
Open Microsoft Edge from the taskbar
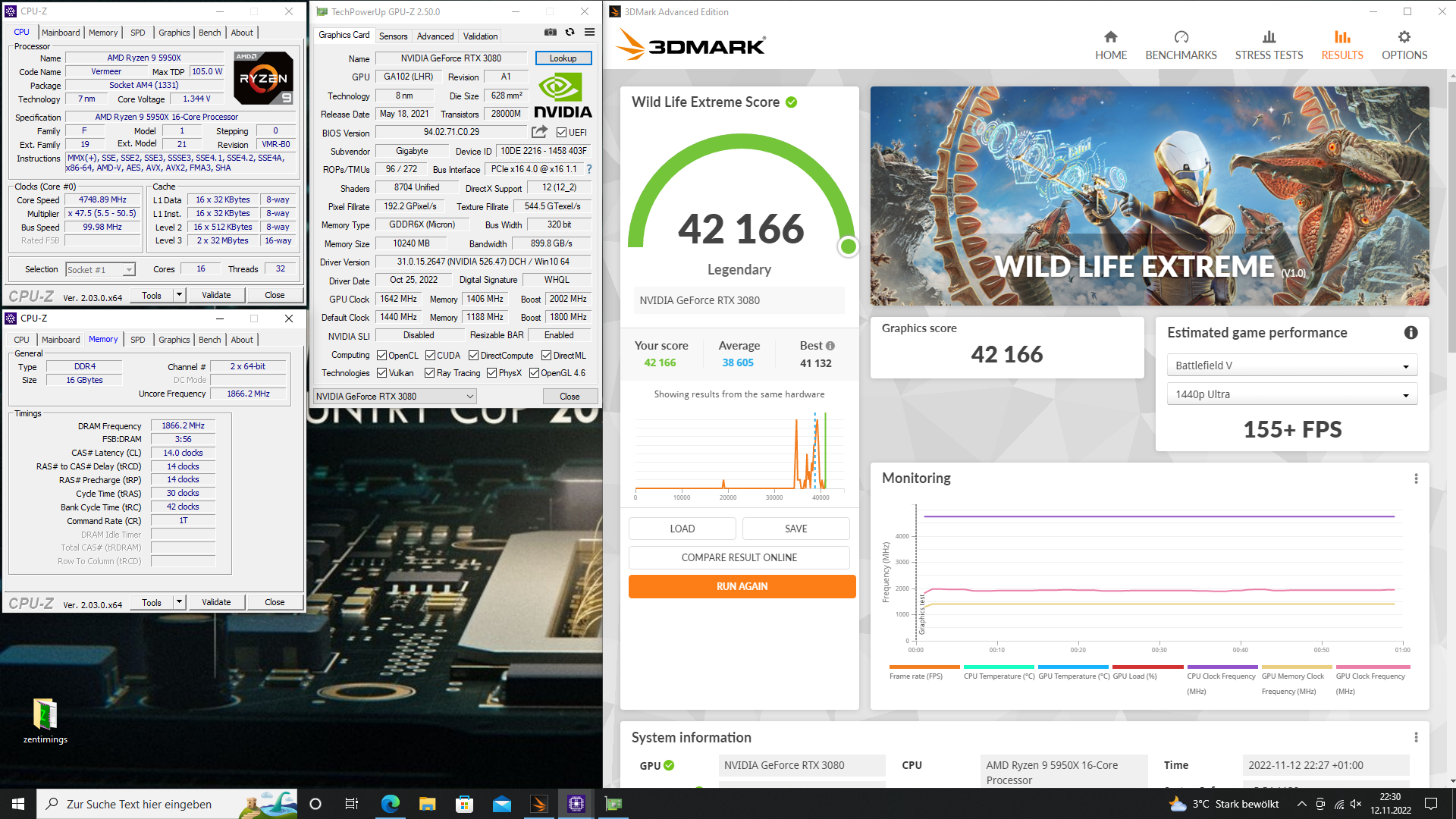tap(390, 804)
